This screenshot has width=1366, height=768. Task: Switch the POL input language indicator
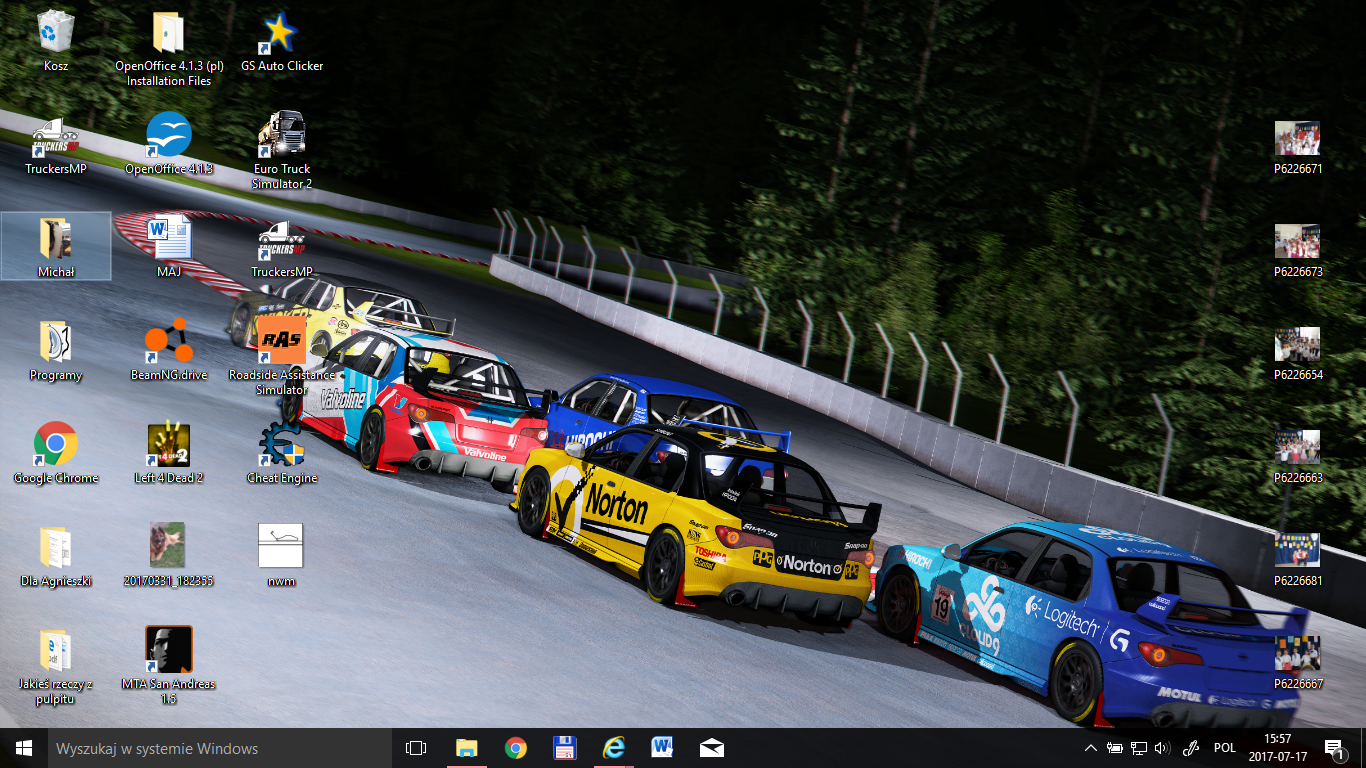1224,748
